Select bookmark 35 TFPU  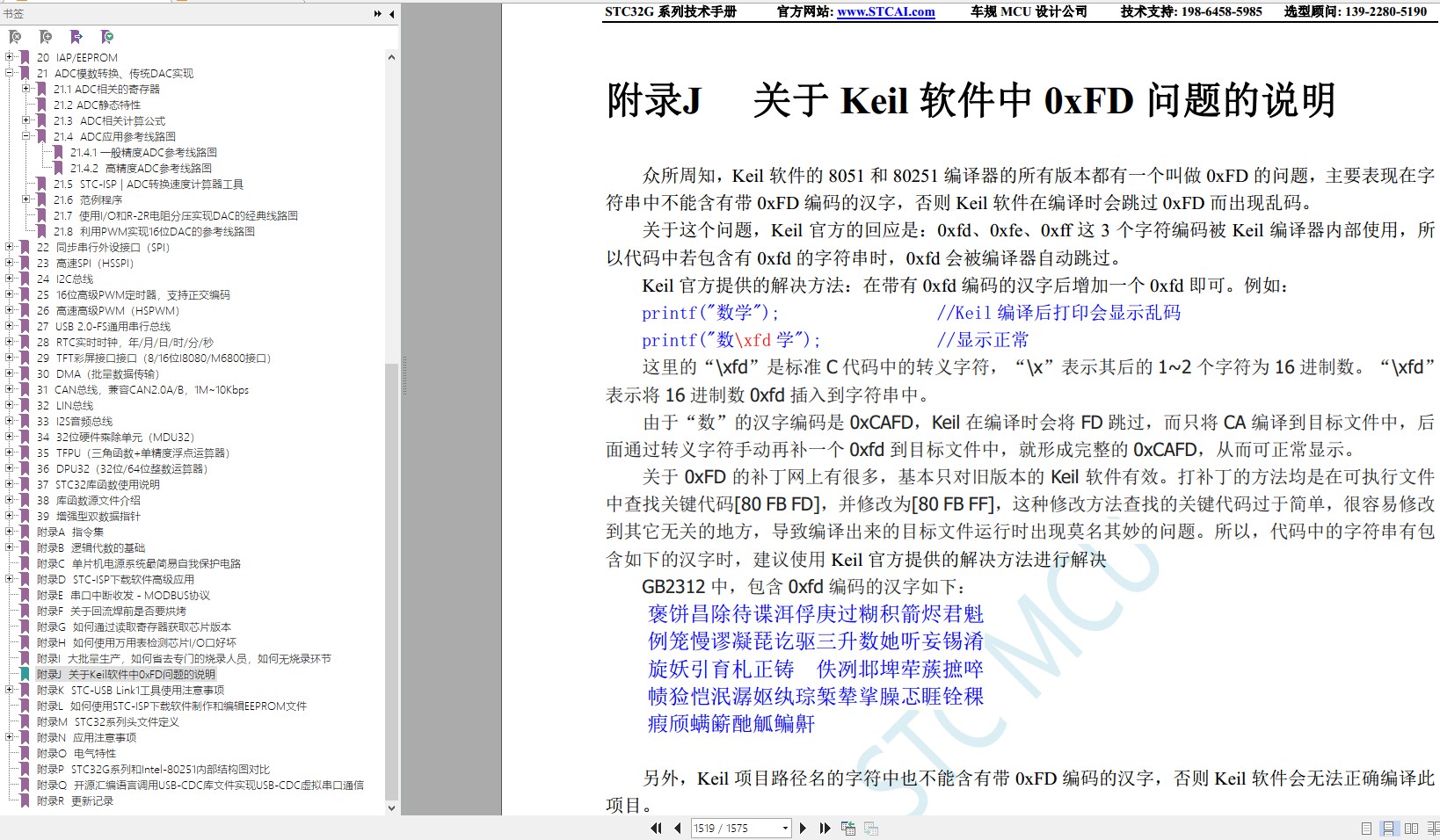point(133,453)
